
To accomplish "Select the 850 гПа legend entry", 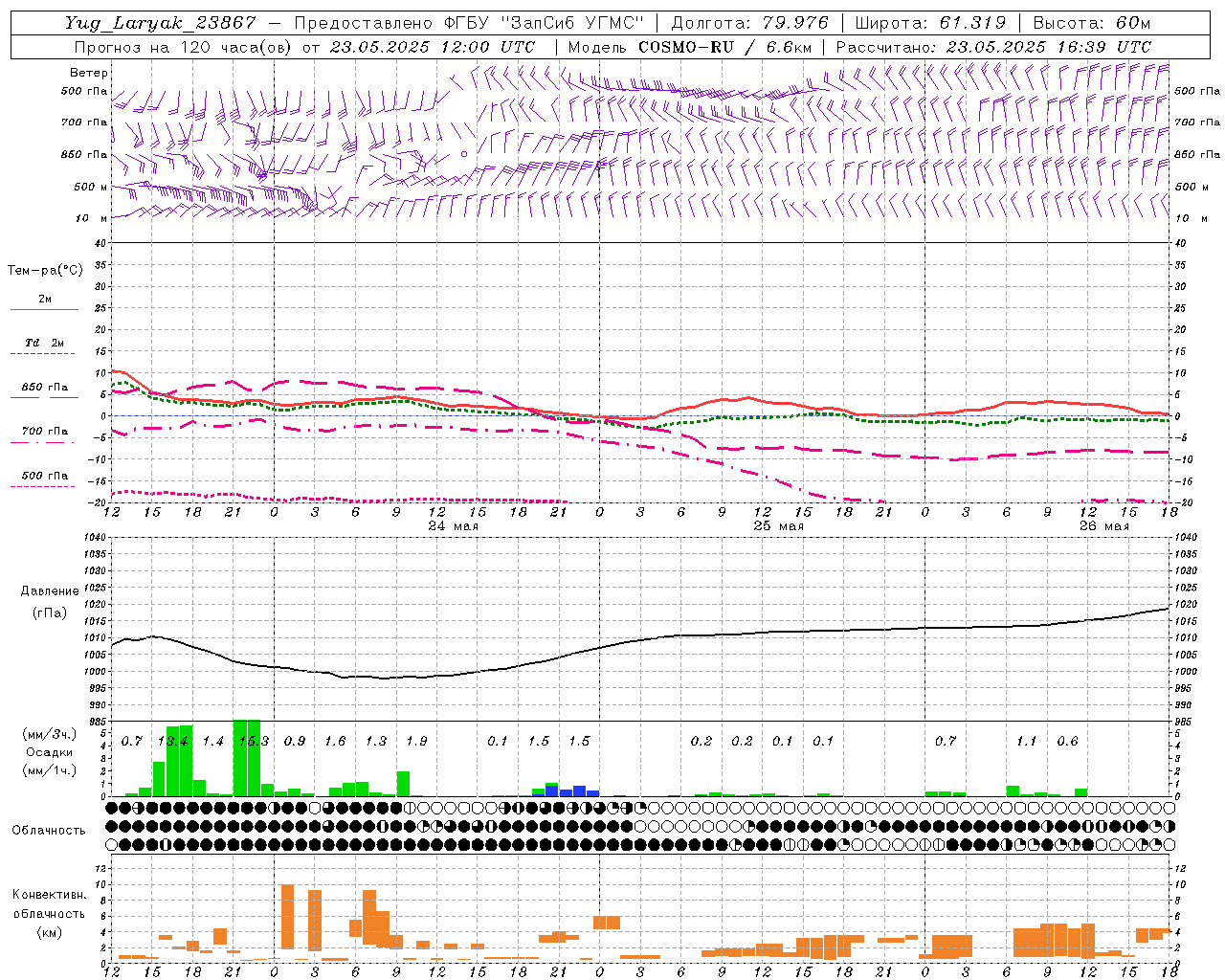I will 44,391.
